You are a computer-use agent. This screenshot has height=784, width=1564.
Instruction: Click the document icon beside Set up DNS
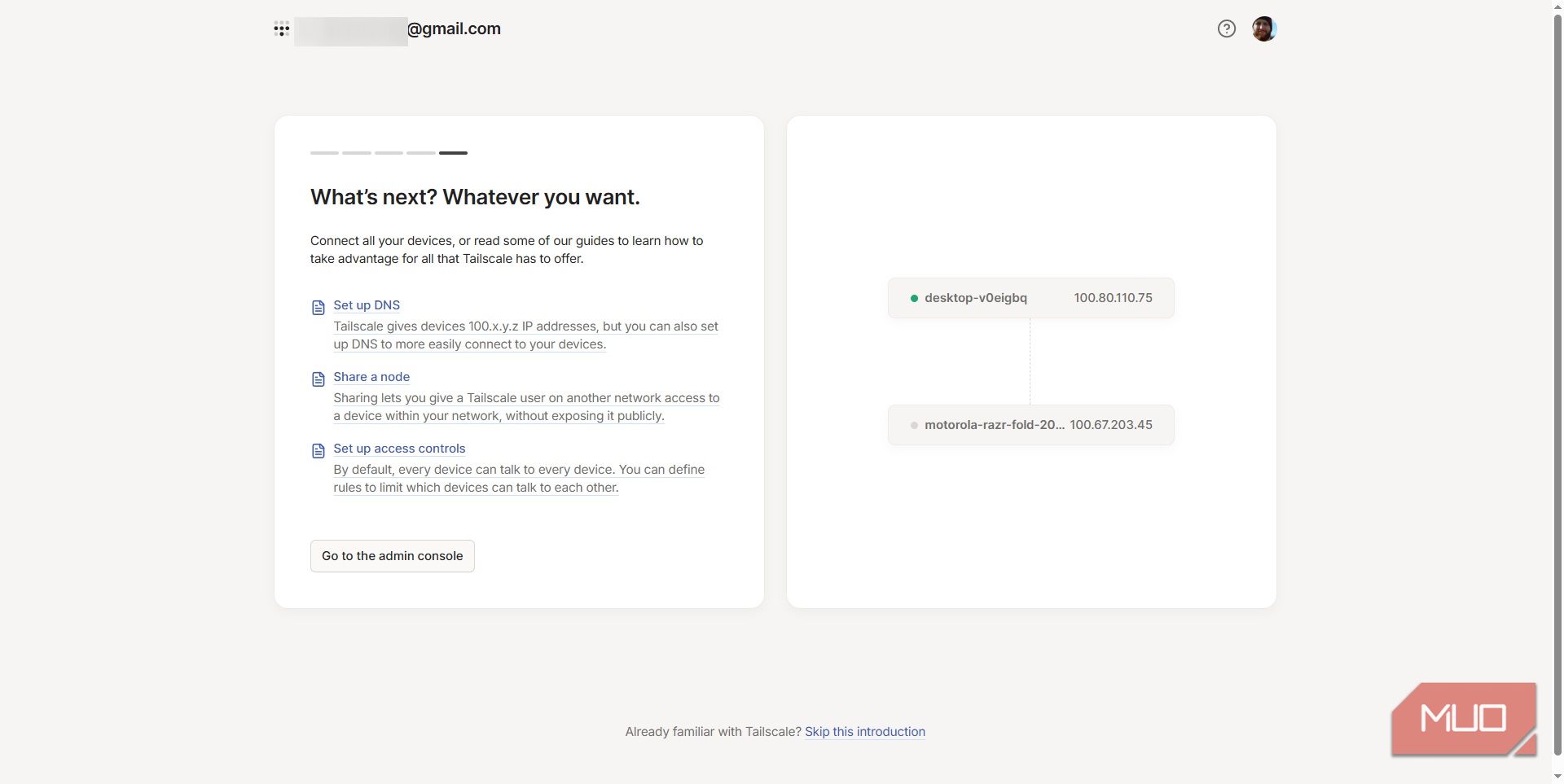click(x=319, y=308)
